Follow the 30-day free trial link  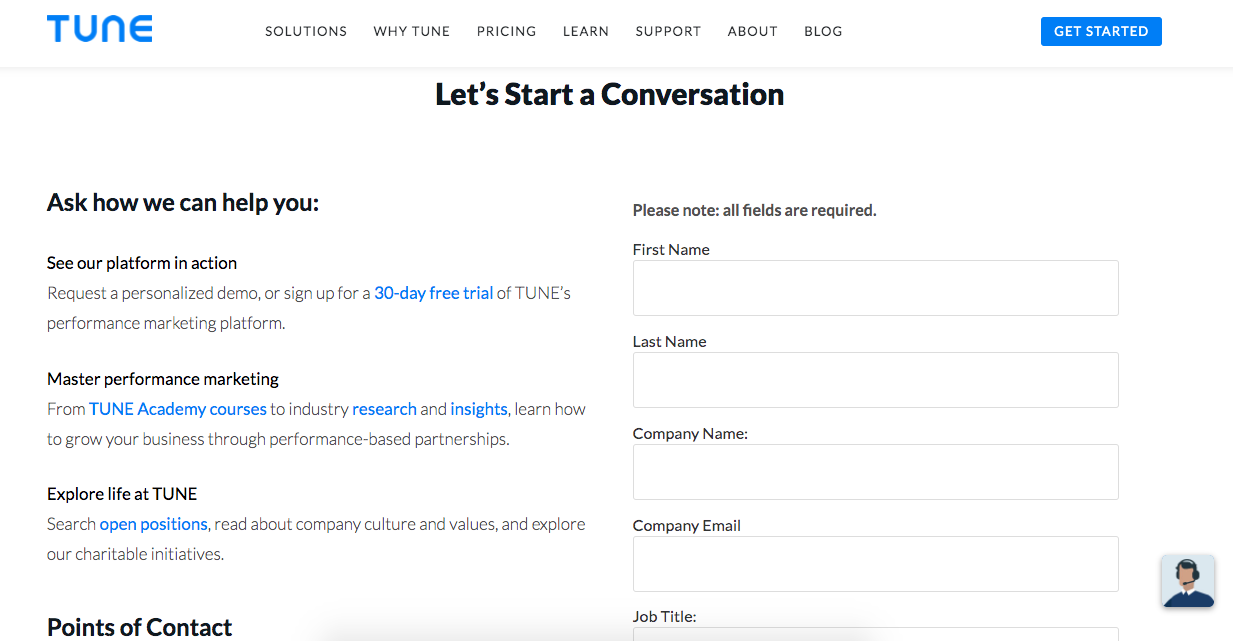pyautogui.click(x=433, y=293)
